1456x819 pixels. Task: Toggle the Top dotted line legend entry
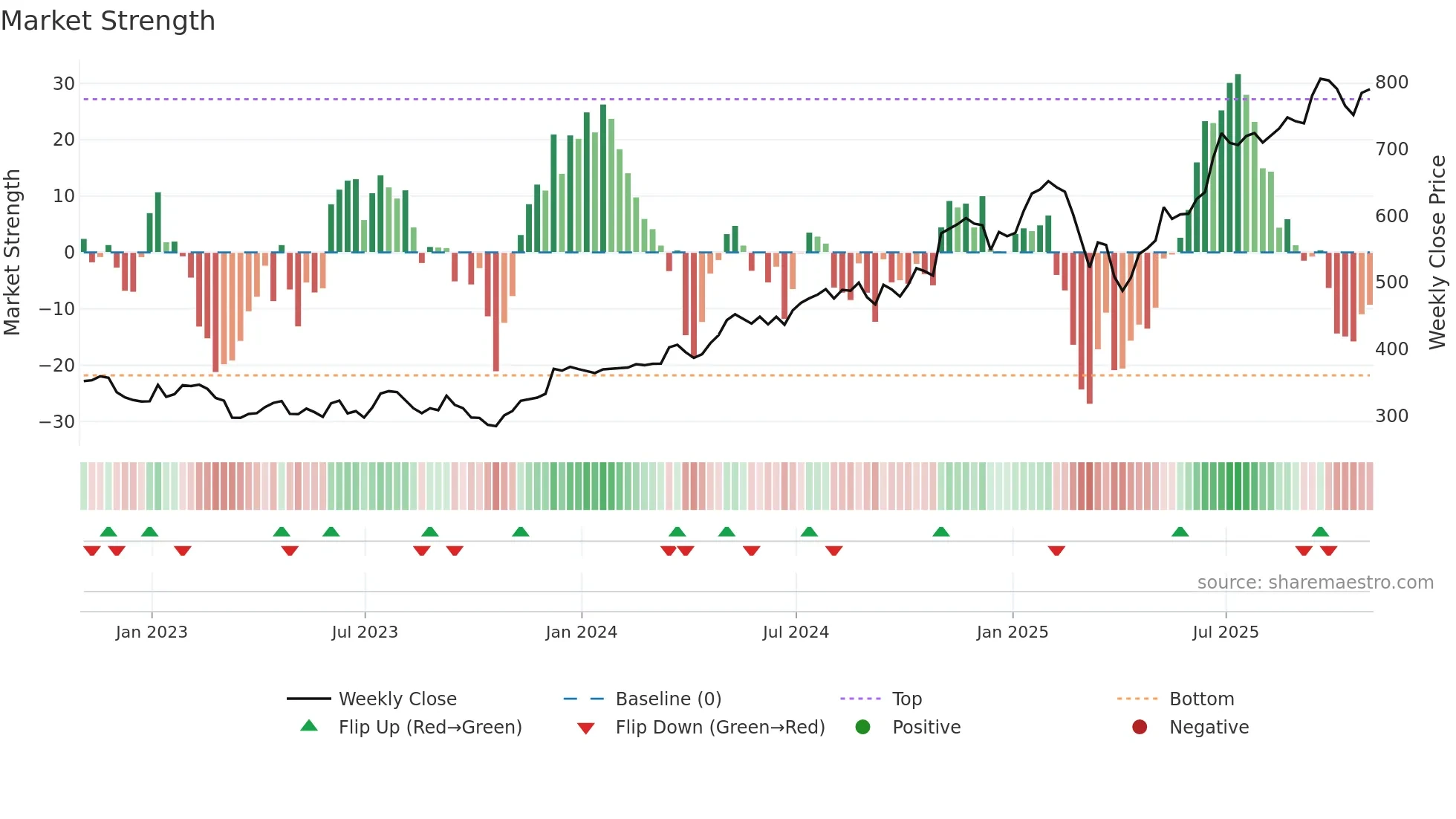pos(906,699)
